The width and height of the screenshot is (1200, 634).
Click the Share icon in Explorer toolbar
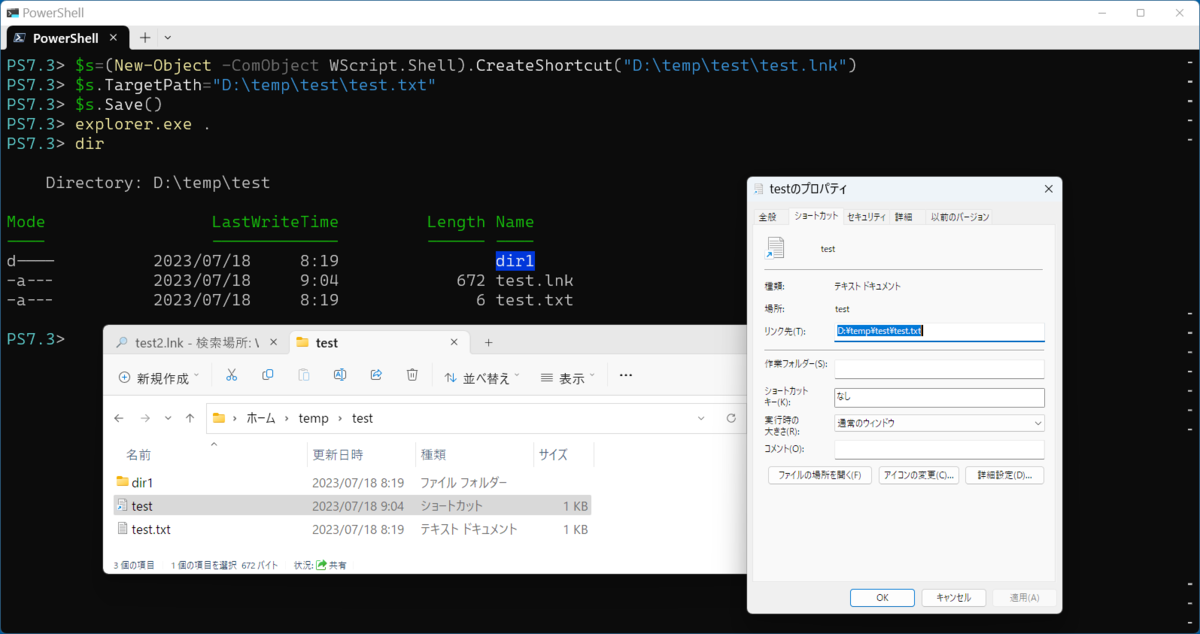click(x=376, y=375)
